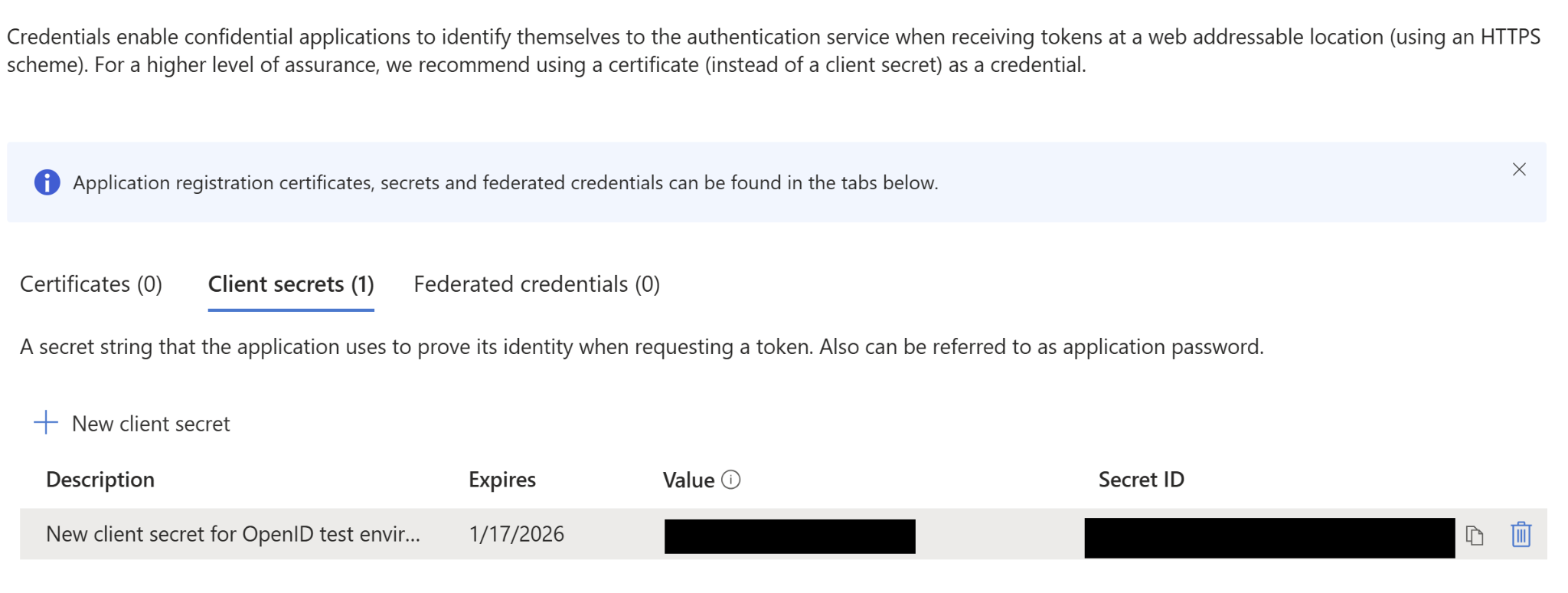Screen dimensions: 1568x593
Task: Click the Value info tooltip icon
Action: (731, 480)
